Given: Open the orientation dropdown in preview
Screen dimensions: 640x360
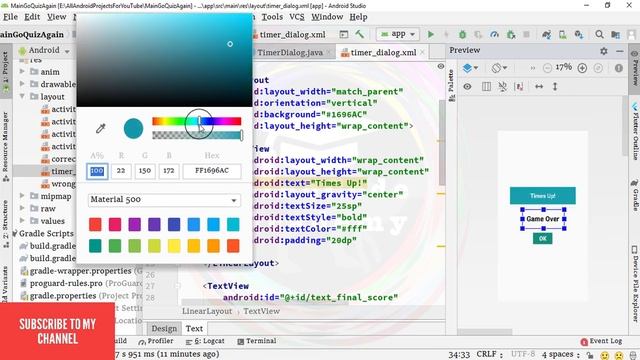Looking at the screenshot, I should [x=499, y=68].
